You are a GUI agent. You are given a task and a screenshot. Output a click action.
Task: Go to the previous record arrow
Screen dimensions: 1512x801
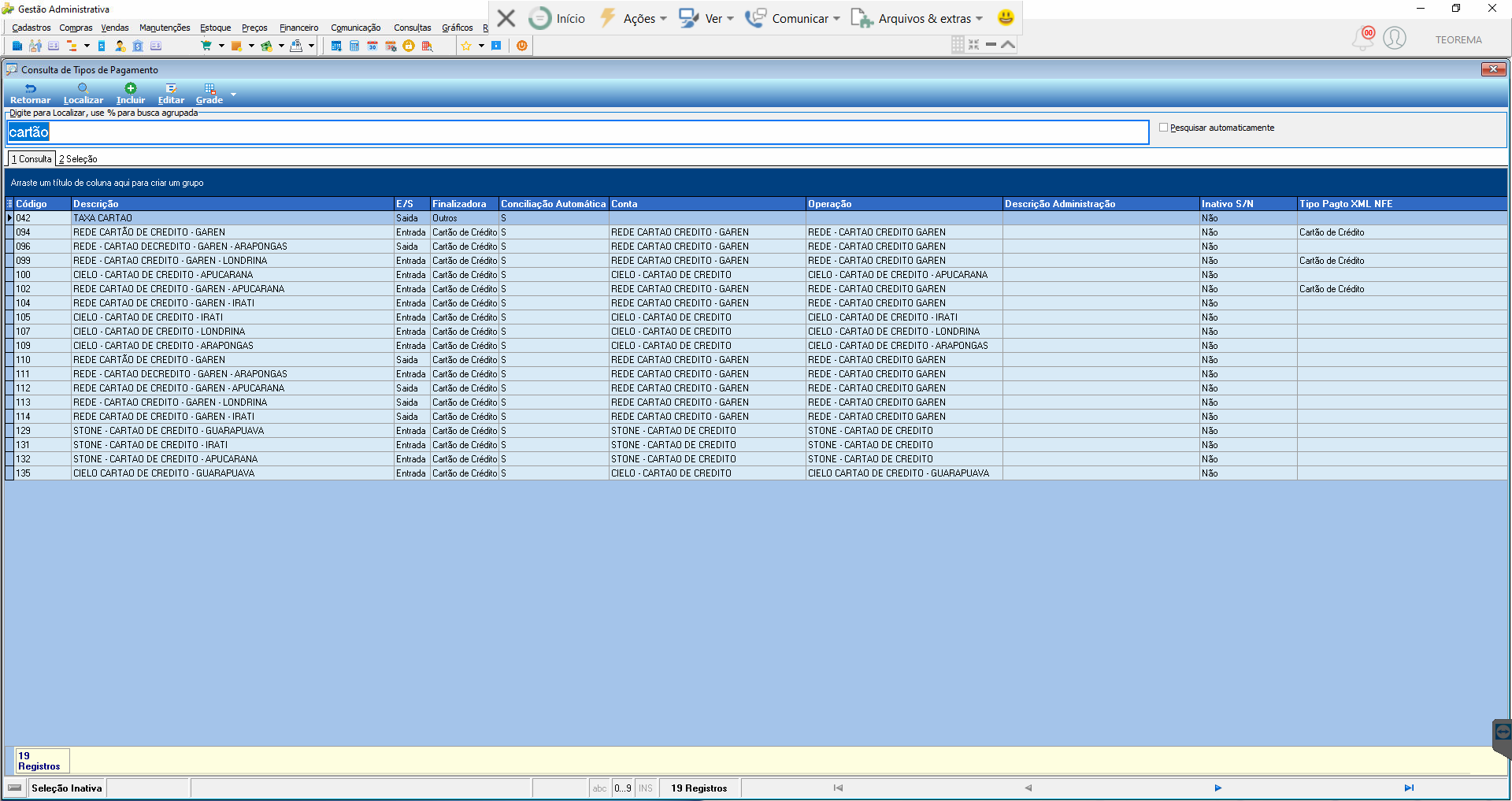1028,788
